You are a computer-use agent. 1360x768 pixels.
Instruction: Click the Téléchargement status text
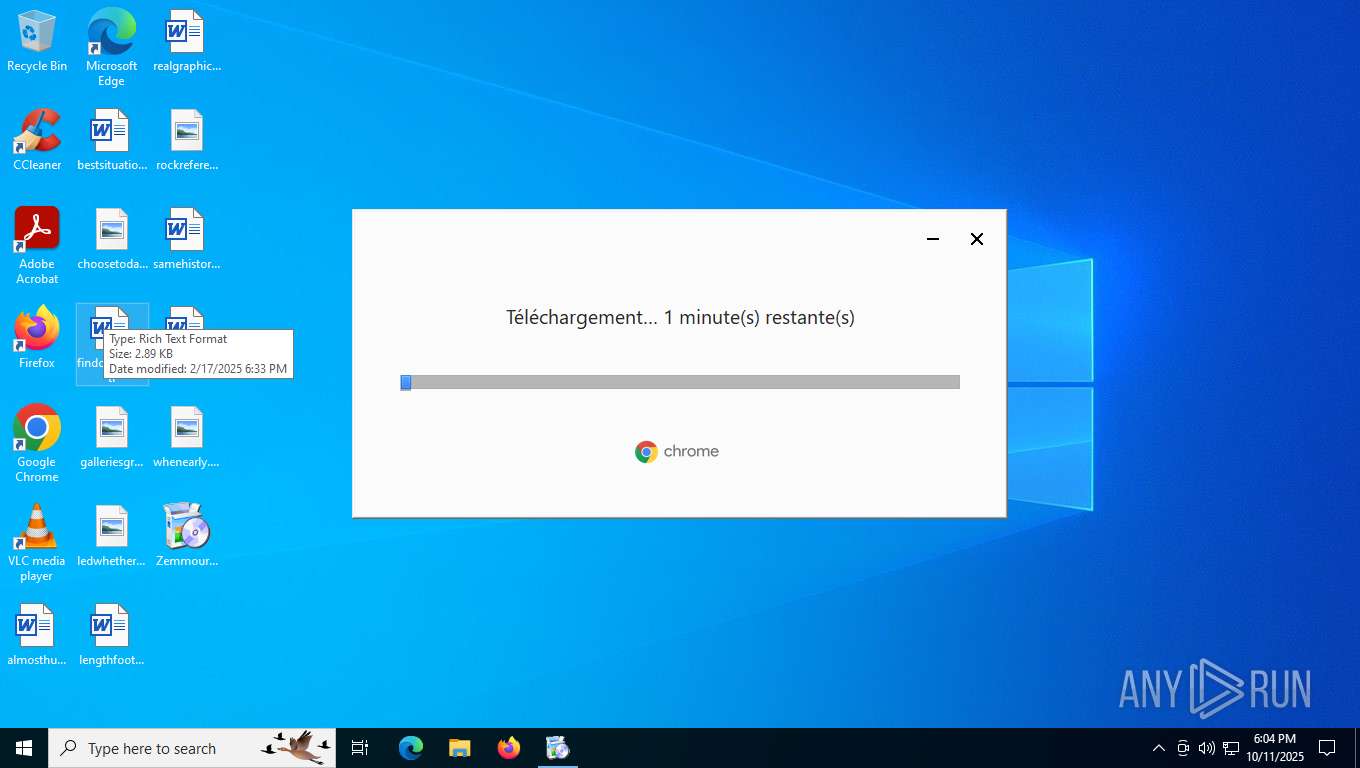coord(680,318)
